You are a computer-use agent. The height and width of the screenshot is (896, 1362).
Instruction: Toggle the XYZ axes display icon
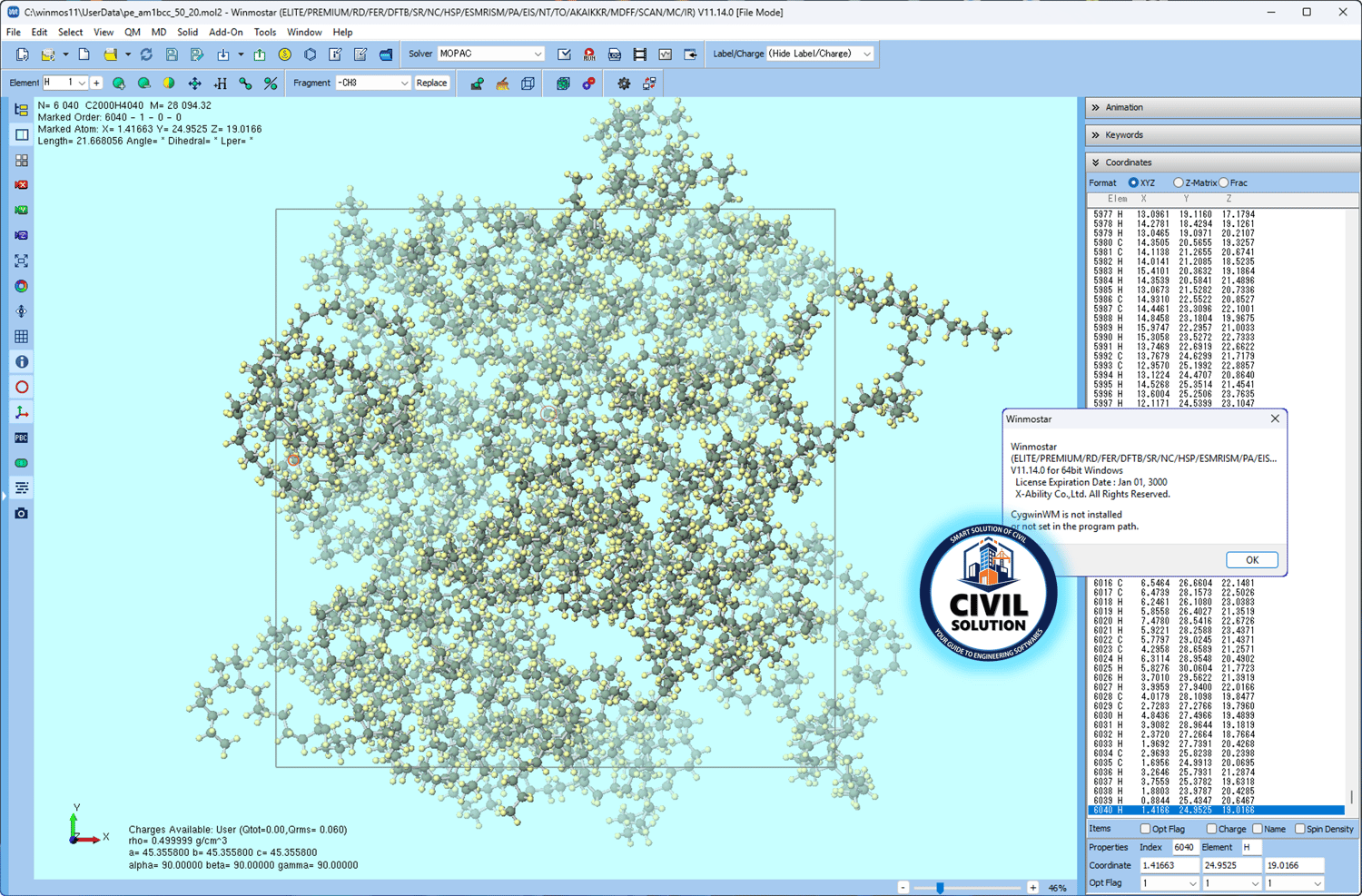(x=22, y=413)
